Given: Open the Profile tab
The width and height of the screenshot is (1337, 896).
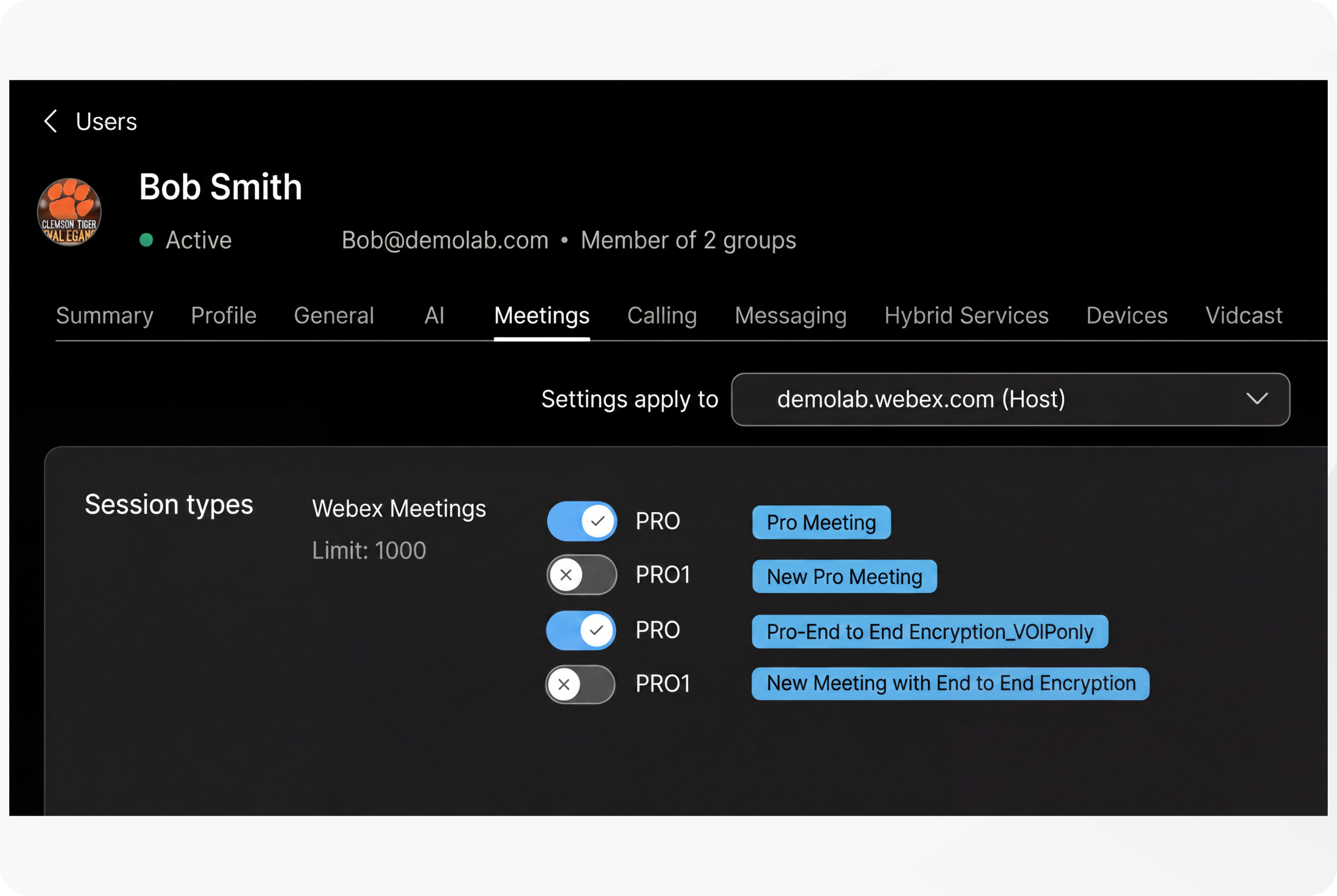Looking at the screenshot, I should tap(223, 315).
